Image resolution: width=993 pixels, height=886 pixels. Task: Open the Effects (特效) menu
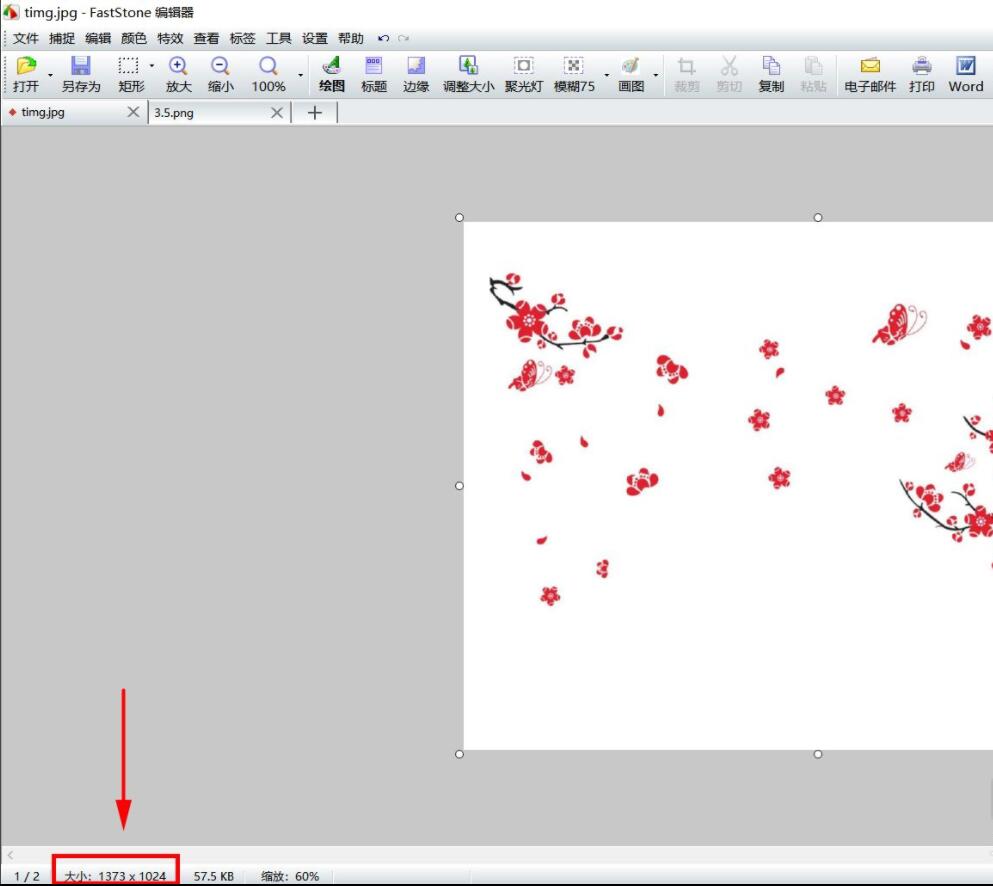(x=170, y=39)
